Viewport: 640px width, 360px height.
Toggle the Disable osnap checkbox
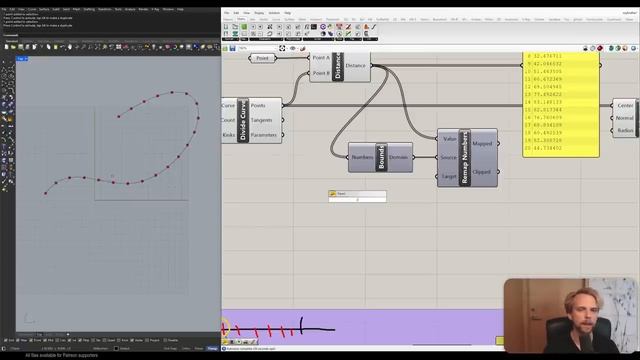click(165, 340)
